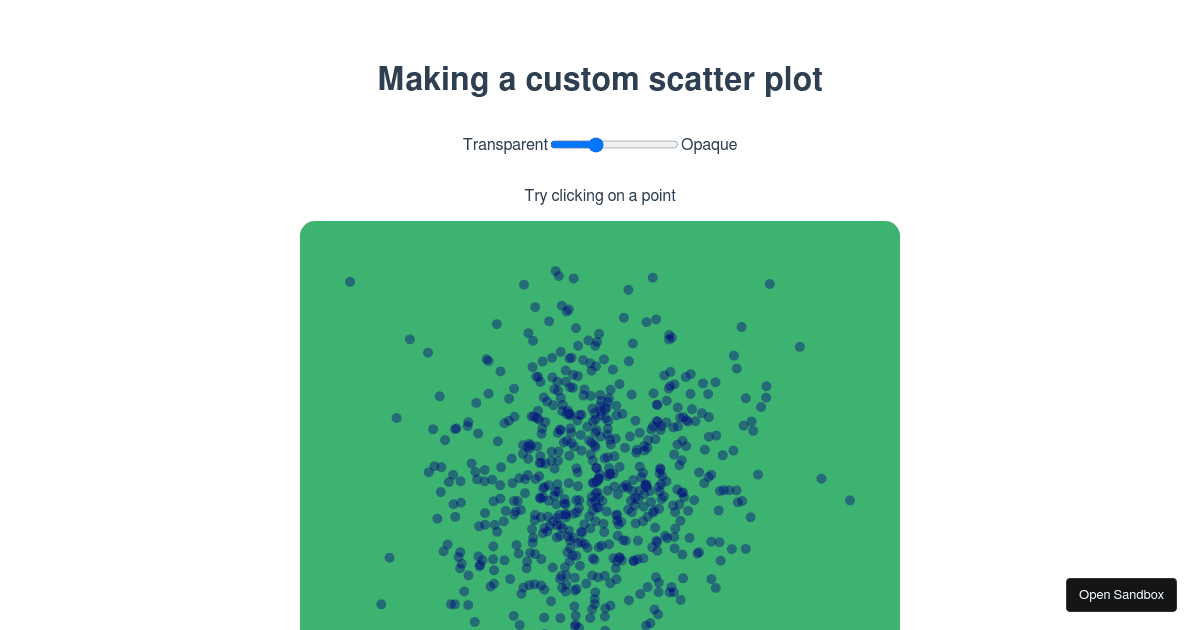Click the lone point in the lower-left region

pos(381,604)
